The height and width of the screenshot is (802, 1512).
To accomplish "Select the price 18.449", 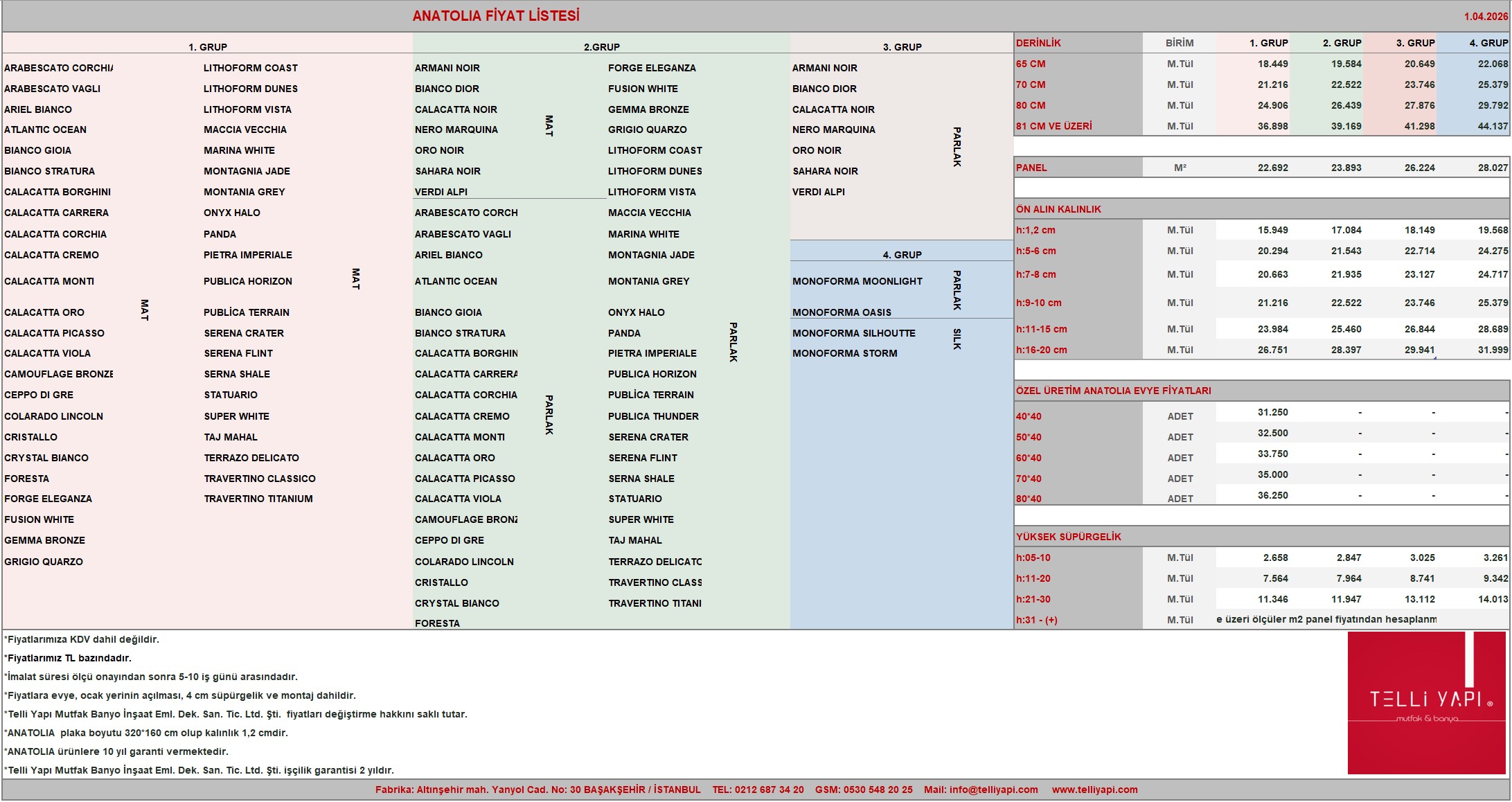I will click(x=1273, y=64).
